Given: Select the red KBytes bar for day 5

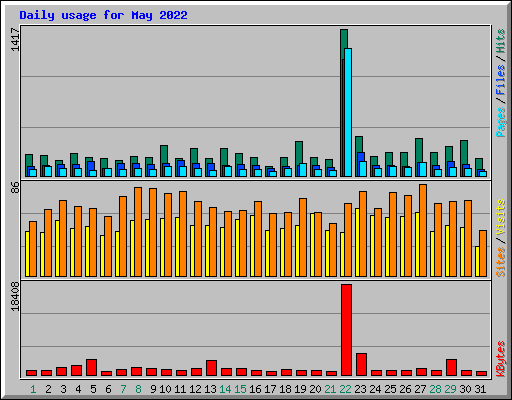Looking at the screenshot, I should point(91,368).
